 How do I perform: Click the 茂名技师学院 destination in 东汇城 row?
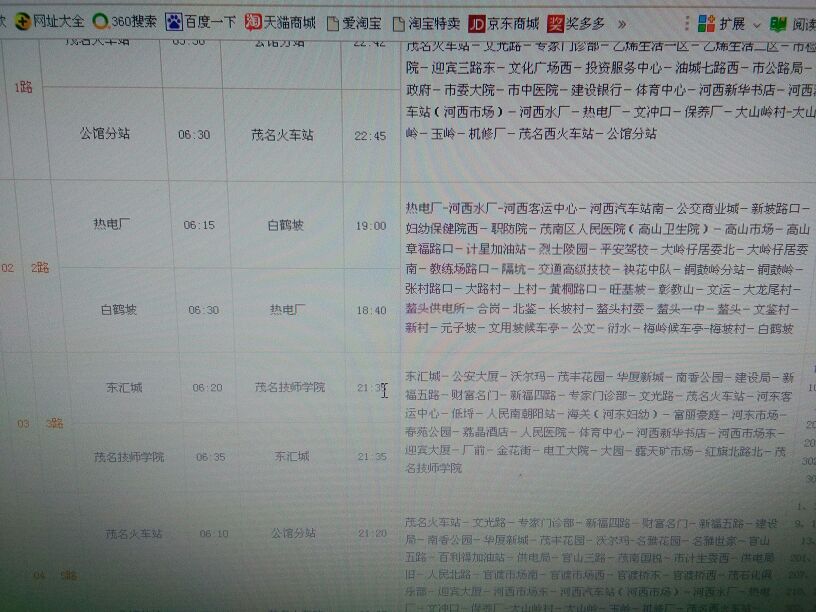pyautogui.click(x=290, y=387)
